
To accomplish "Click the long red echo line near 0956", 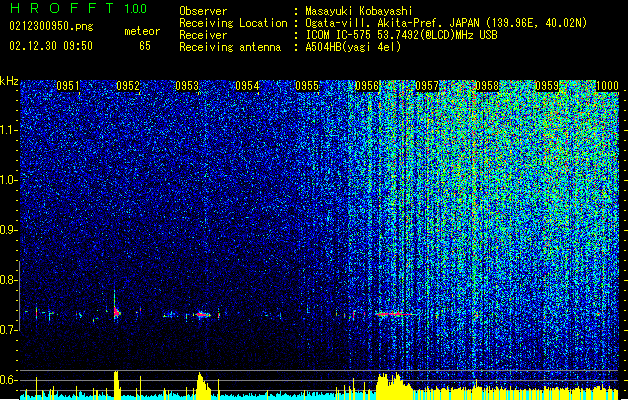I will point(395,314).
